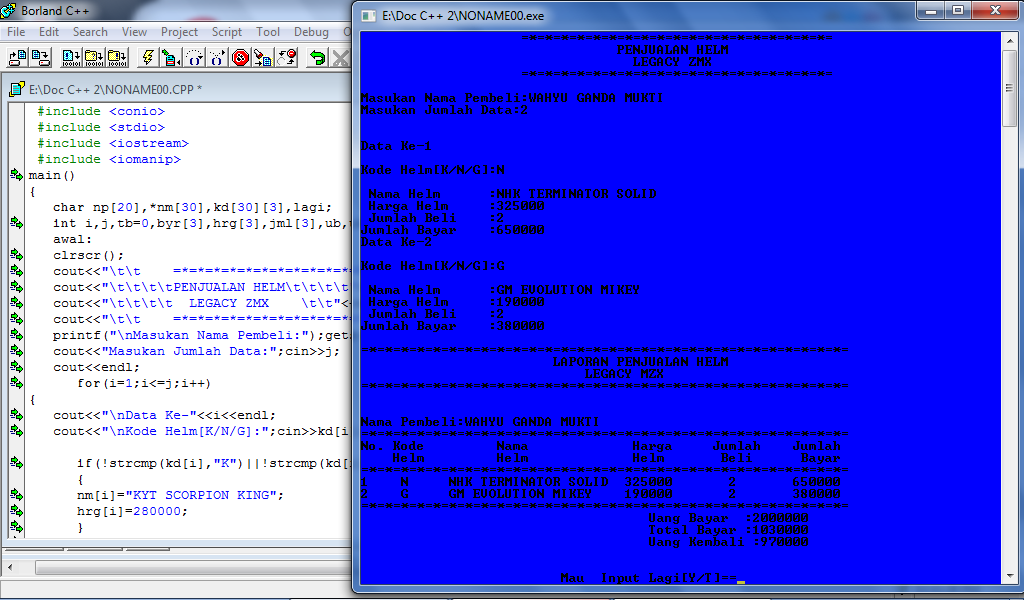Click gutter marker beside 'Kode Helm' cout line
This screenshot has height=600, width=1024.
16,431
